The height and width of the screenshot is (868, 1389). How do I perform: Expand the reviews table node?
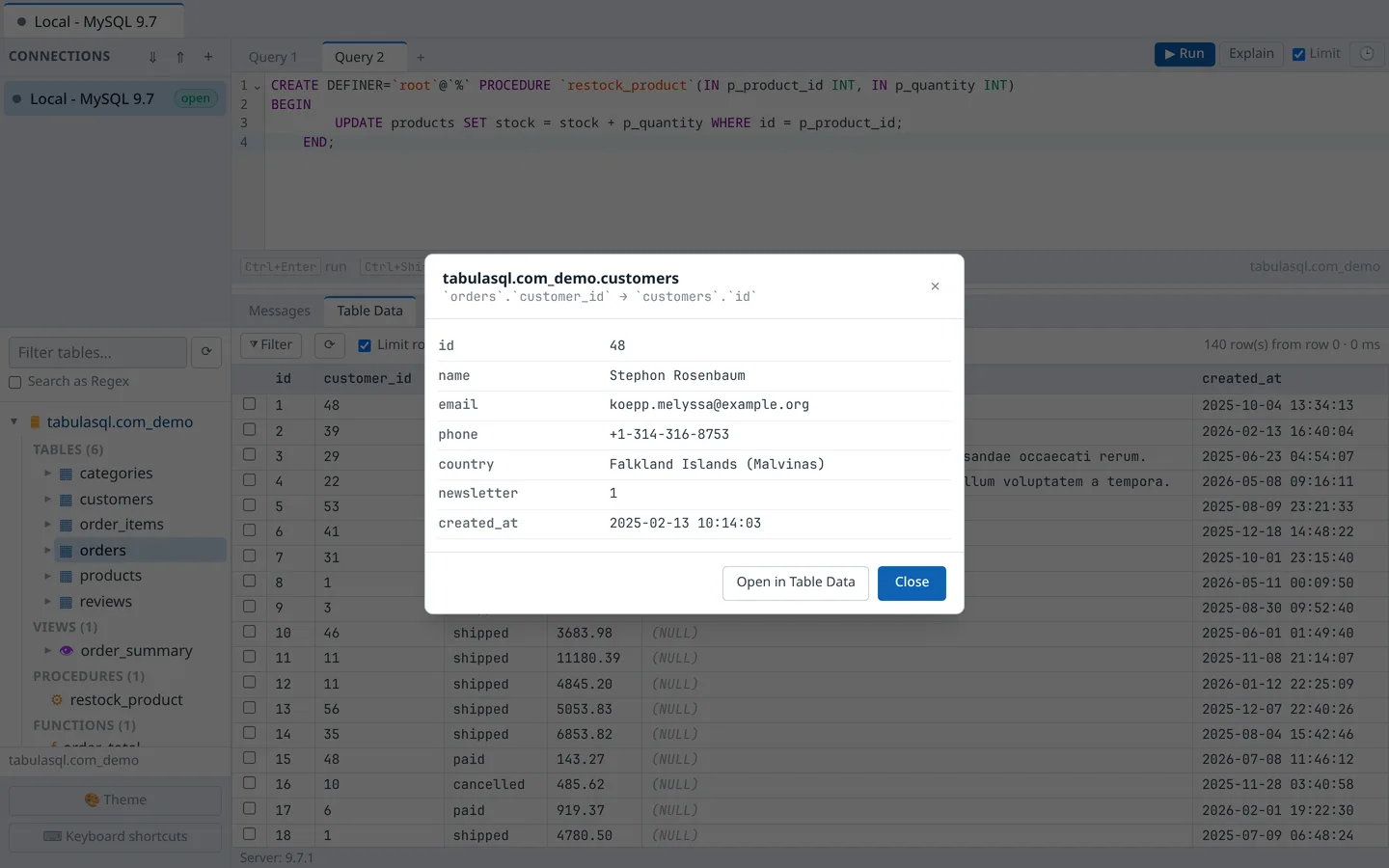pyautogui.click(x=47, y=602)
